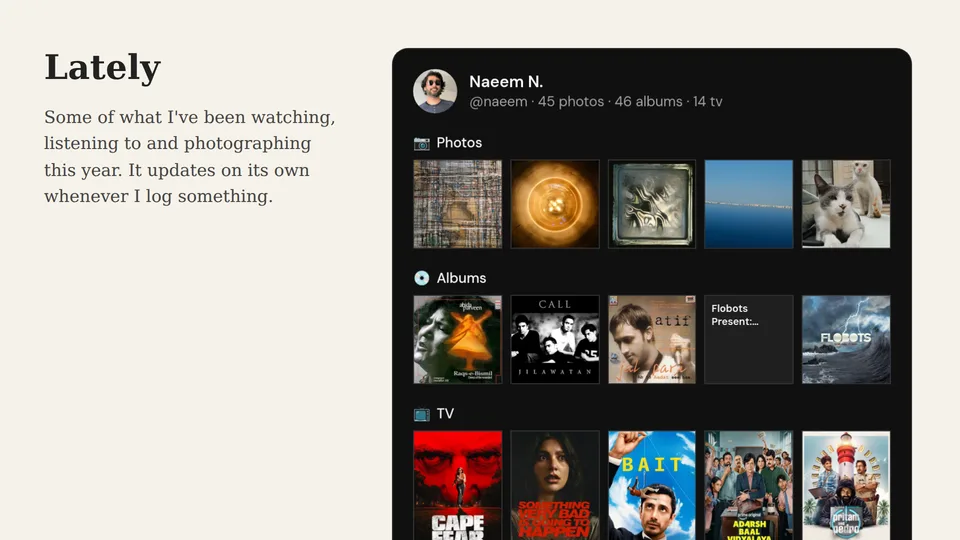Click the Lately page heading

pyautogui.click(x=102, y=67)
